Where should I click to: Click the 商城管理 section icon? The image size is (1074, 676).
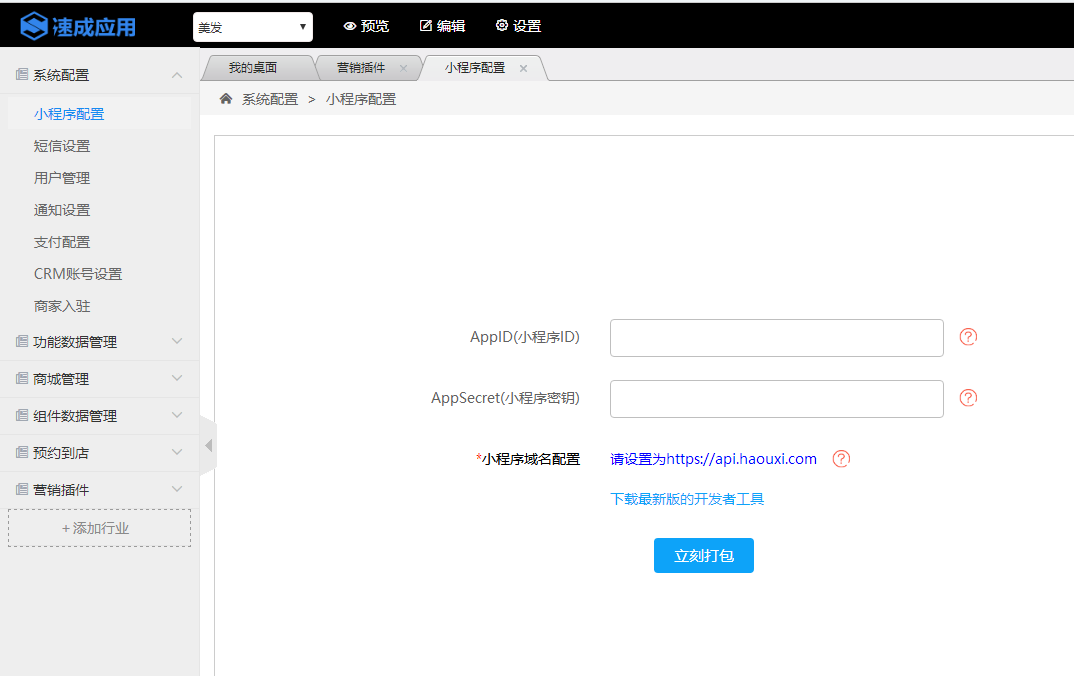(22, 378)
